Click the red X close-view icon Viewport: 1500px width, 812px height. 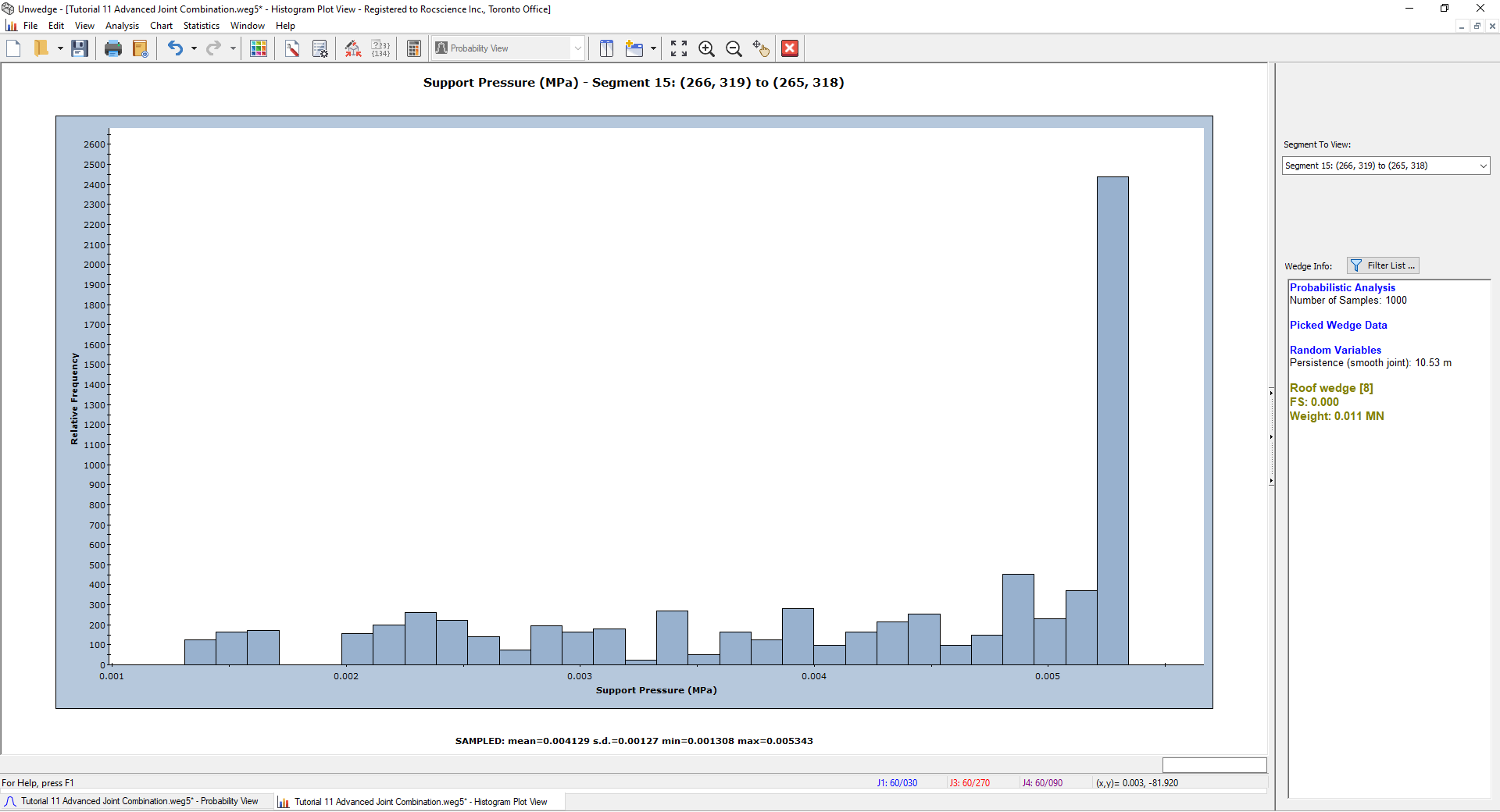(x=790, y=48)
